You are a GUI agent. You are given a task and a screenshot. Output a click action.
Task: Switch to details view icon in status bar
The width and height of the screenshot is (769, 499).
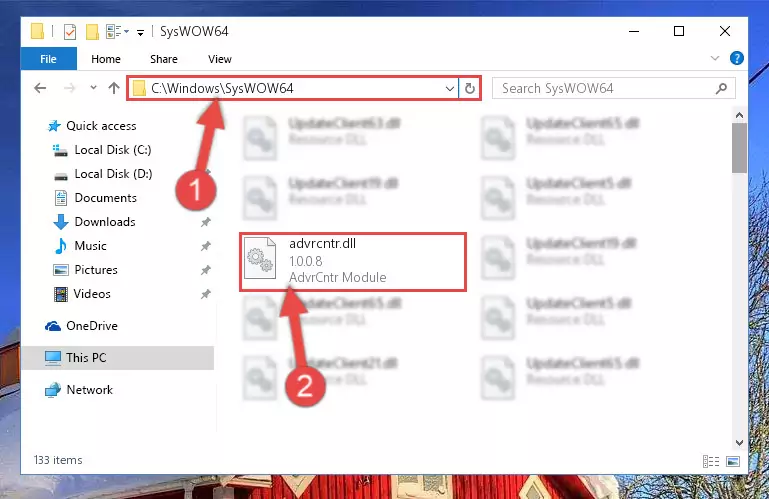click(x=711, y=461)
